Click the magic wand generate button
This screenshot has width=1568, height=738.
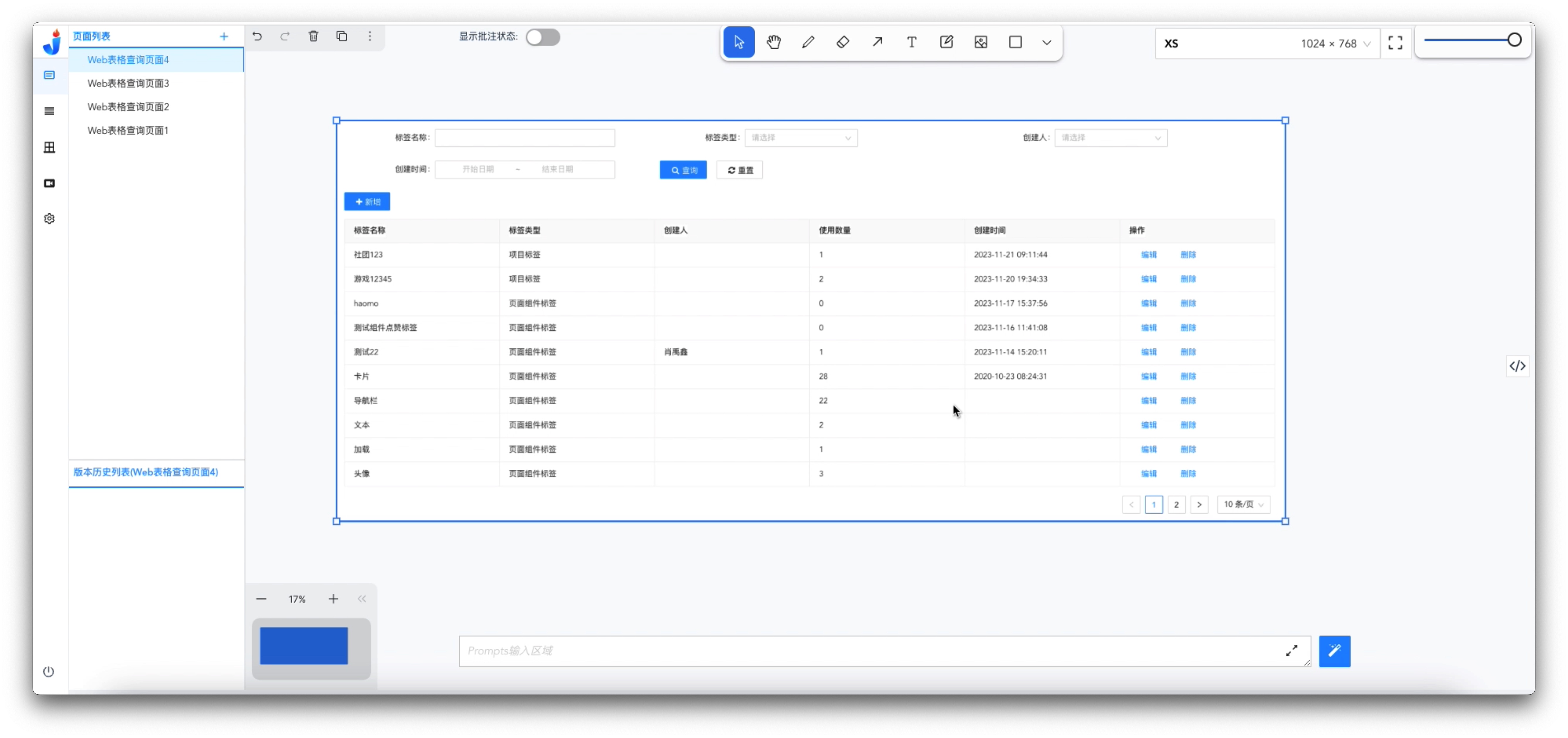point(1334,651)
